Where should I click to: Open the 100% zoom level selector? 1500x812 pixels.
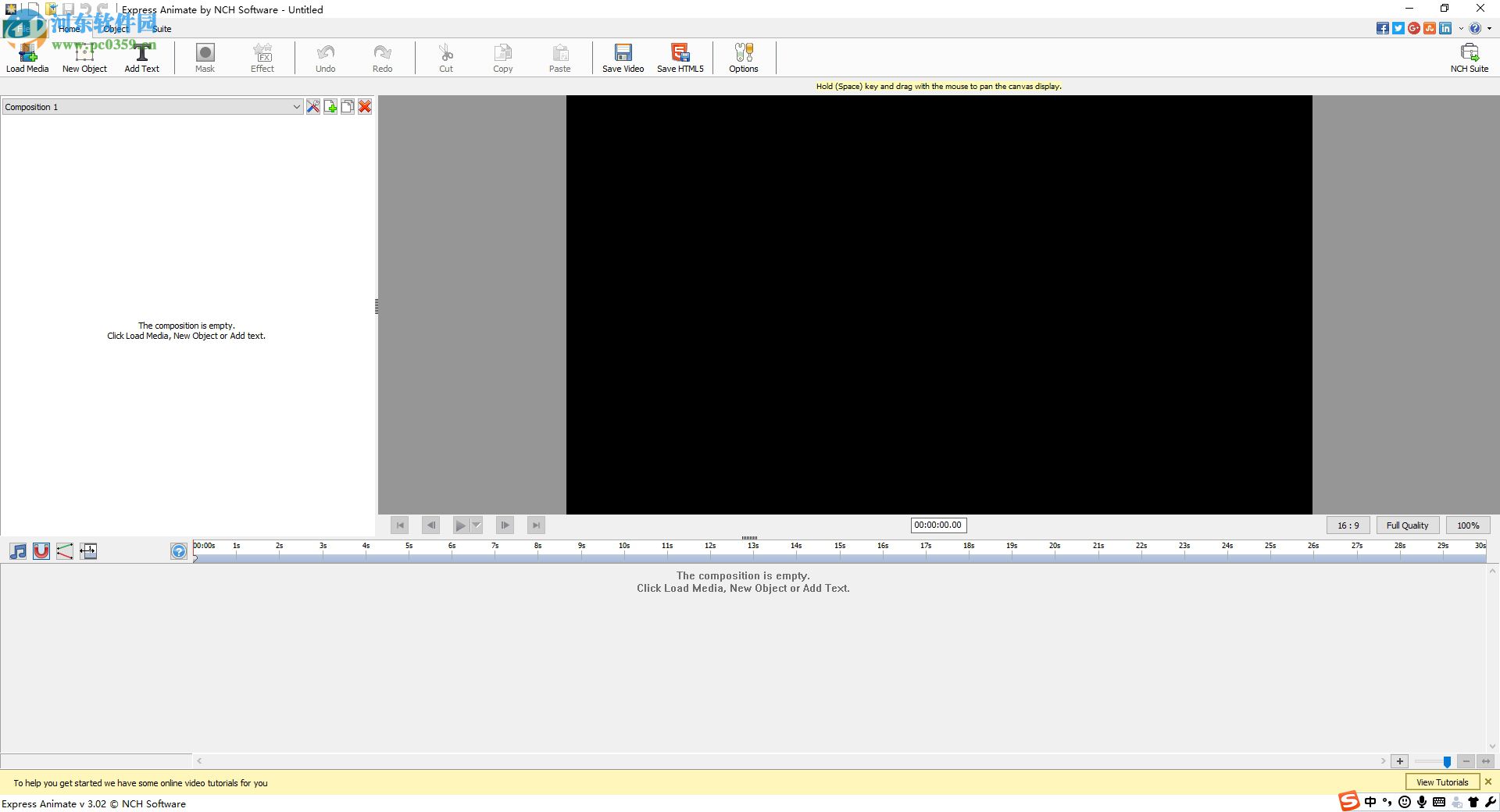pos(1468,525)
